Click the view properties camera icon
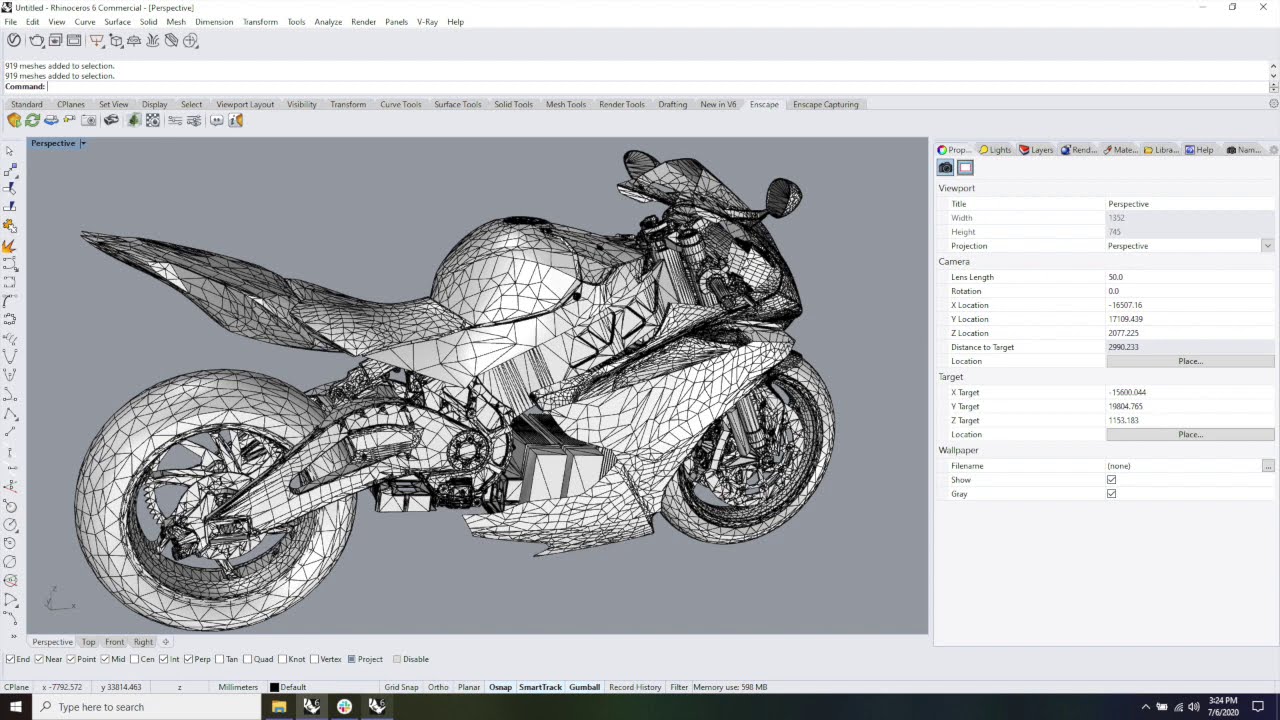The width and height of the screenshot is (1280, 720). (x=945, y=167)
